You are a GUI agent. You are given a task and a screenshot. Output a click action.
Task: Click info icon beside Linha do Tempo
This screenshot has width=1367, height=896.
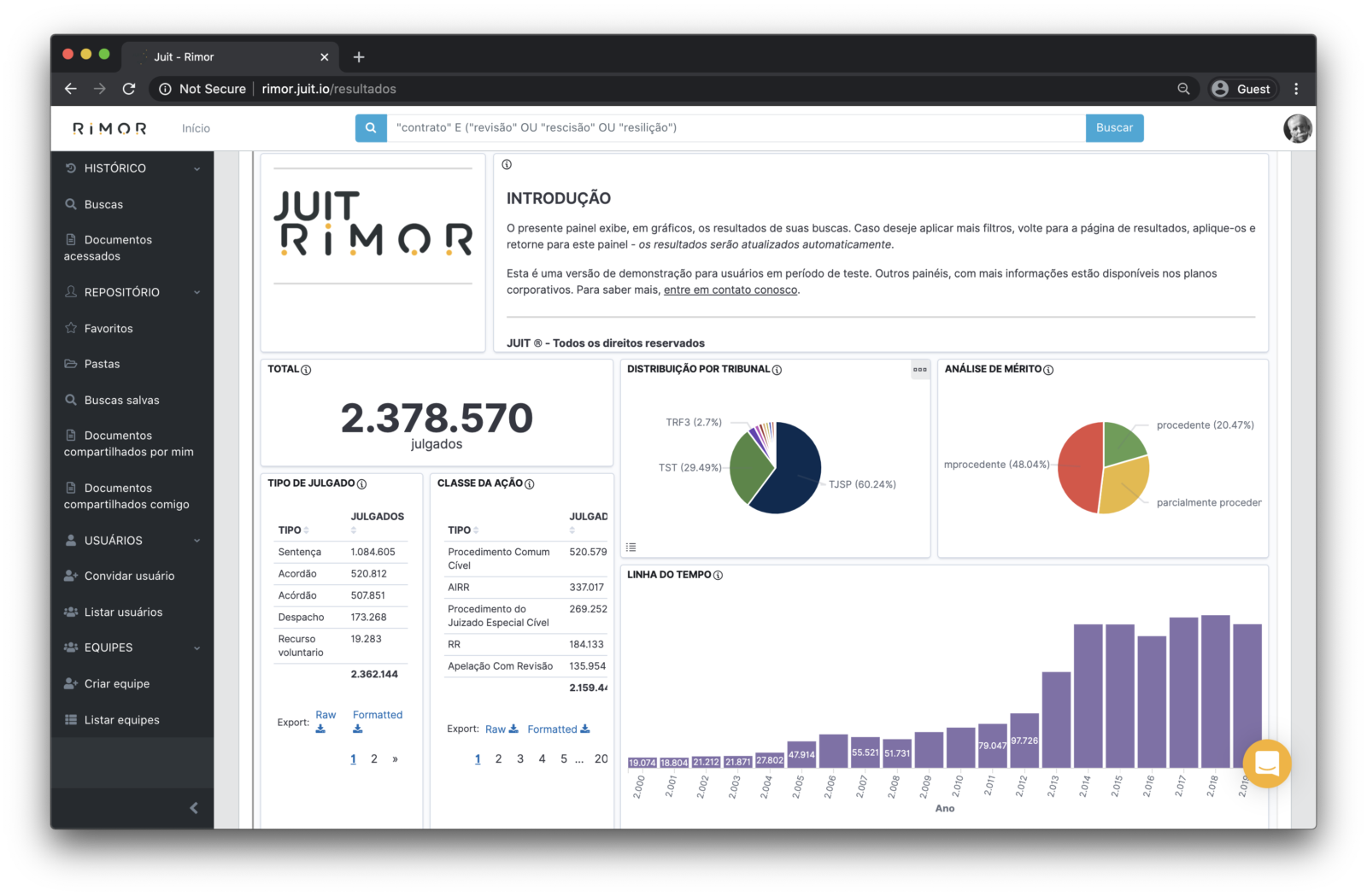click(718, 576)
